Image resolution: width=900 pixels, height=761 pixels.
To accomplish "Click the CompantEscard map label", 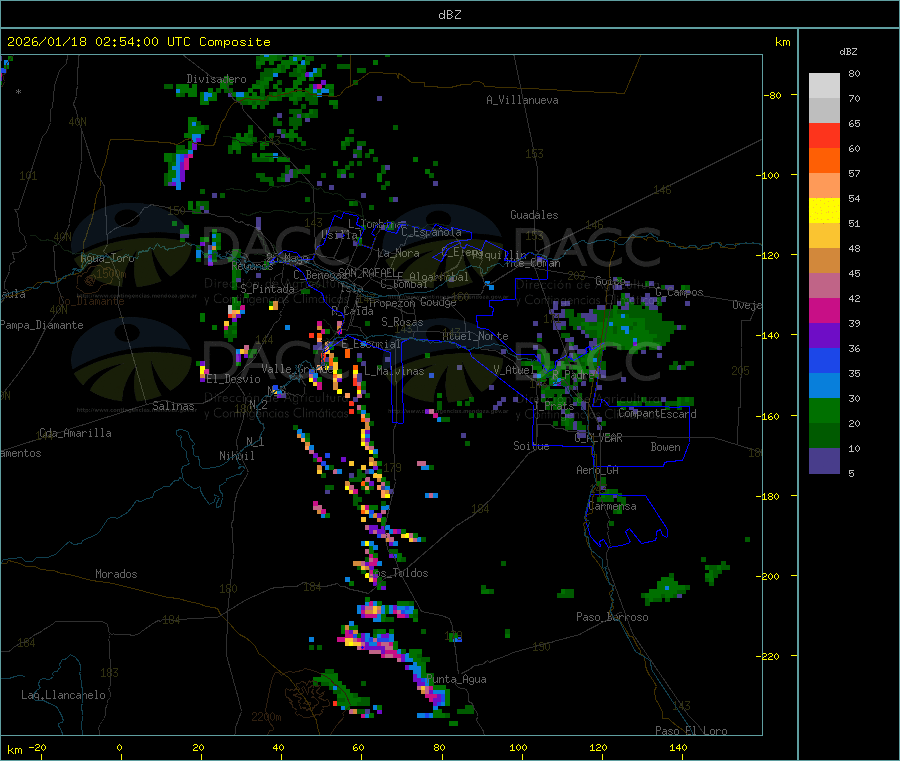I will pos(657,414).
